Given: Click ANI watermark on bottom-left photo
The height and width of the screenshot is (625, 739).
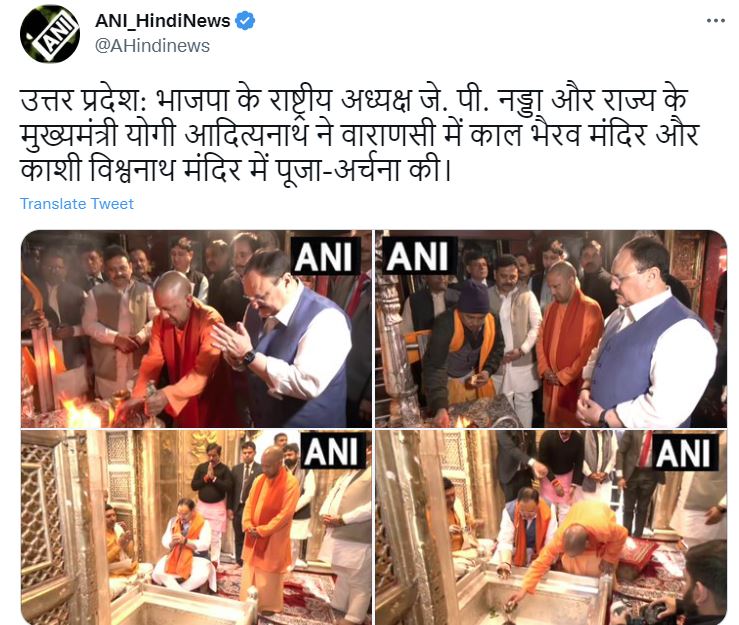Looking at the screenshot, I should (333, 451).
